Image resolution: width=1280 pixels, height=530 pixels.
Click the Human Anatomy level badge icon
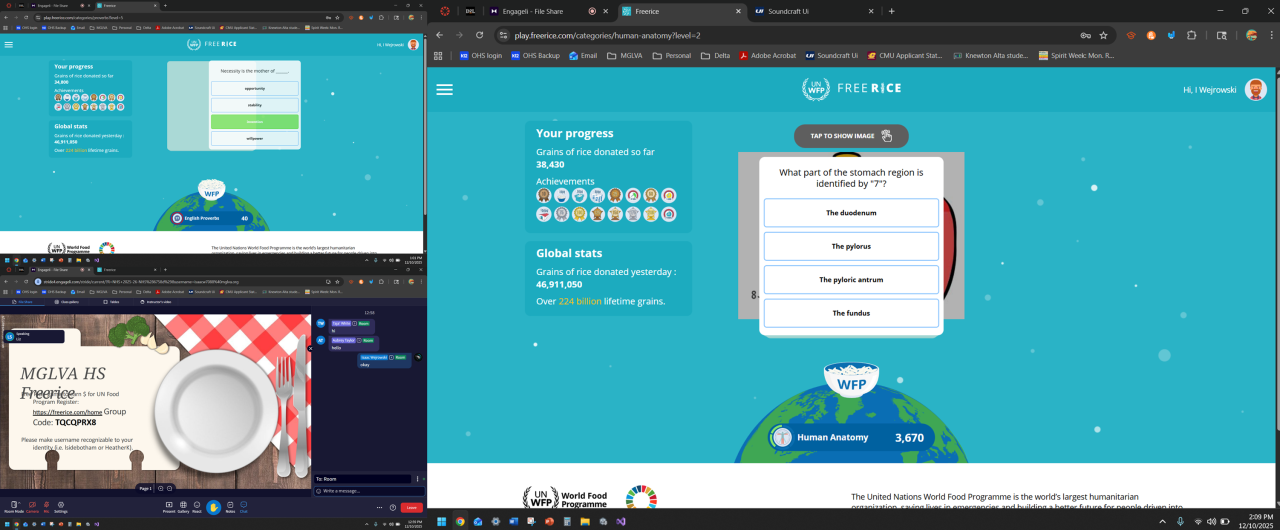(x=782, y=437)
